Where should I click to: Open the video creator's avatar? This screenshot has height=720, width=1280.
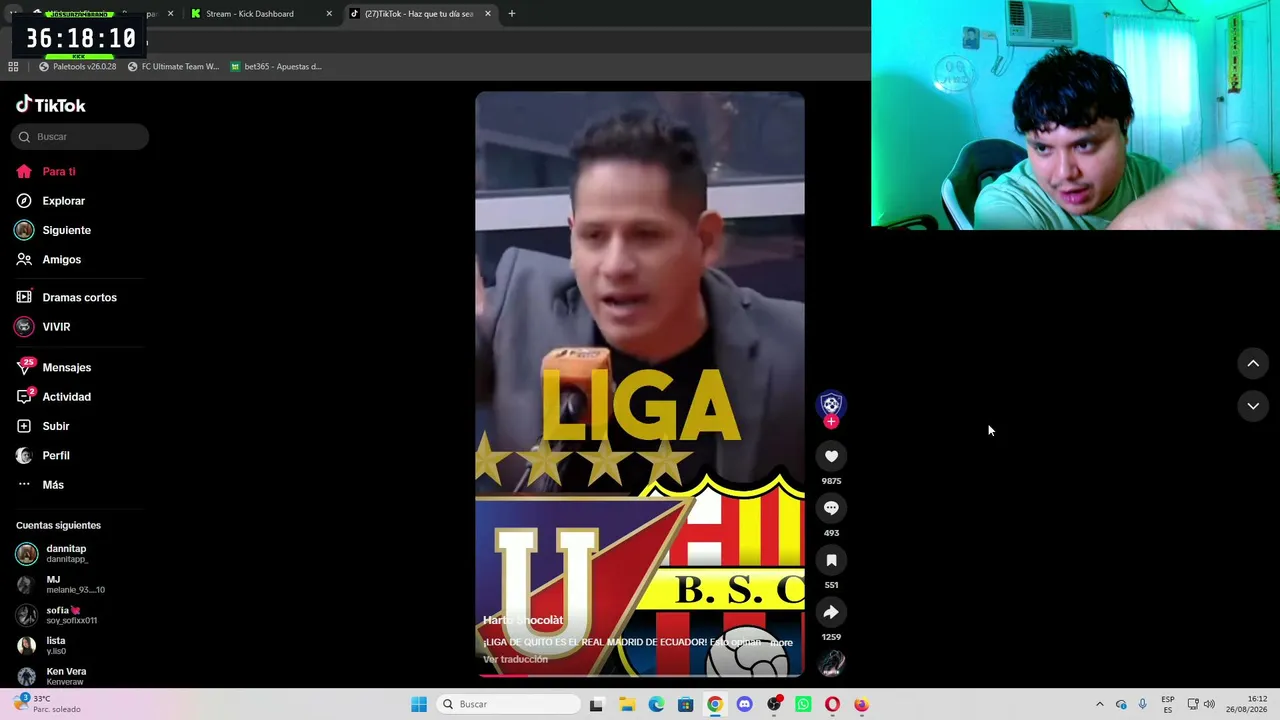[x=831, y=404]
